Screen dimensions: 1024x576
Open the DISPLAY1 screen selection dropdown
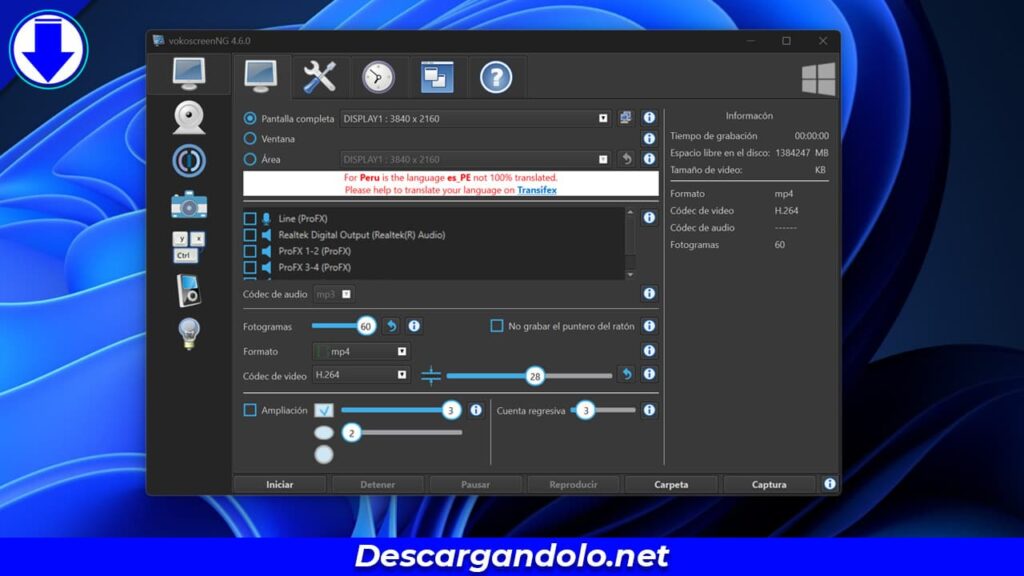coord(604,117)
